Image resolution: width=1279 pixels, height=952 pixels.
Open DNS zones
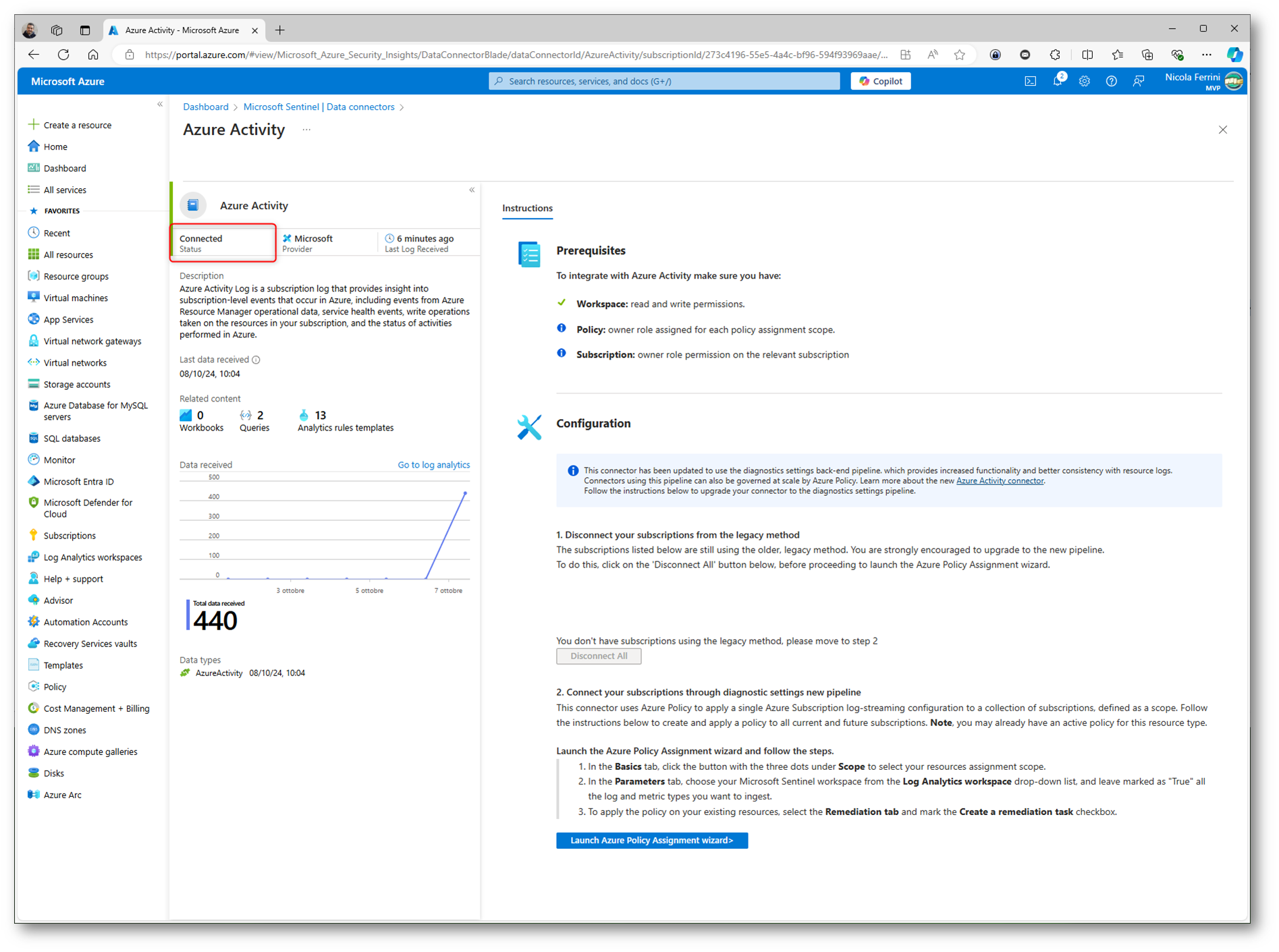coord(57,729)
